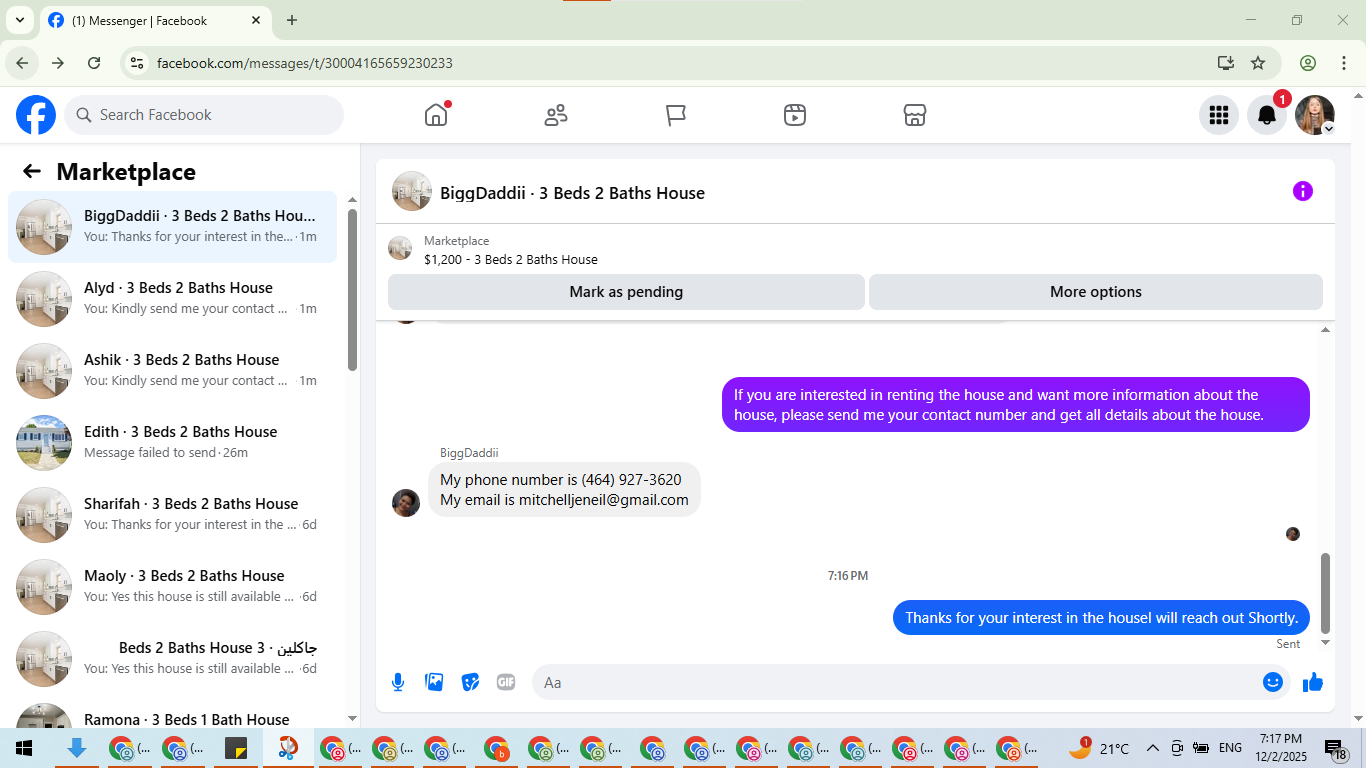This screenshot has height=768, width=1366.
Task: View site information icon in address bar
Action: tap(138, 63)
